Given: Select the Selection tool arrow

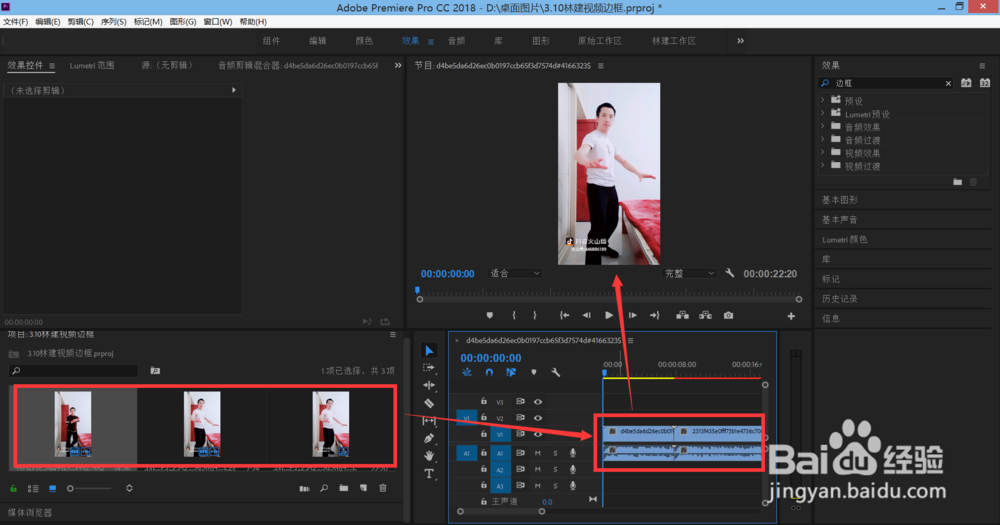Looking at the screenshot, I should point(429,351).
